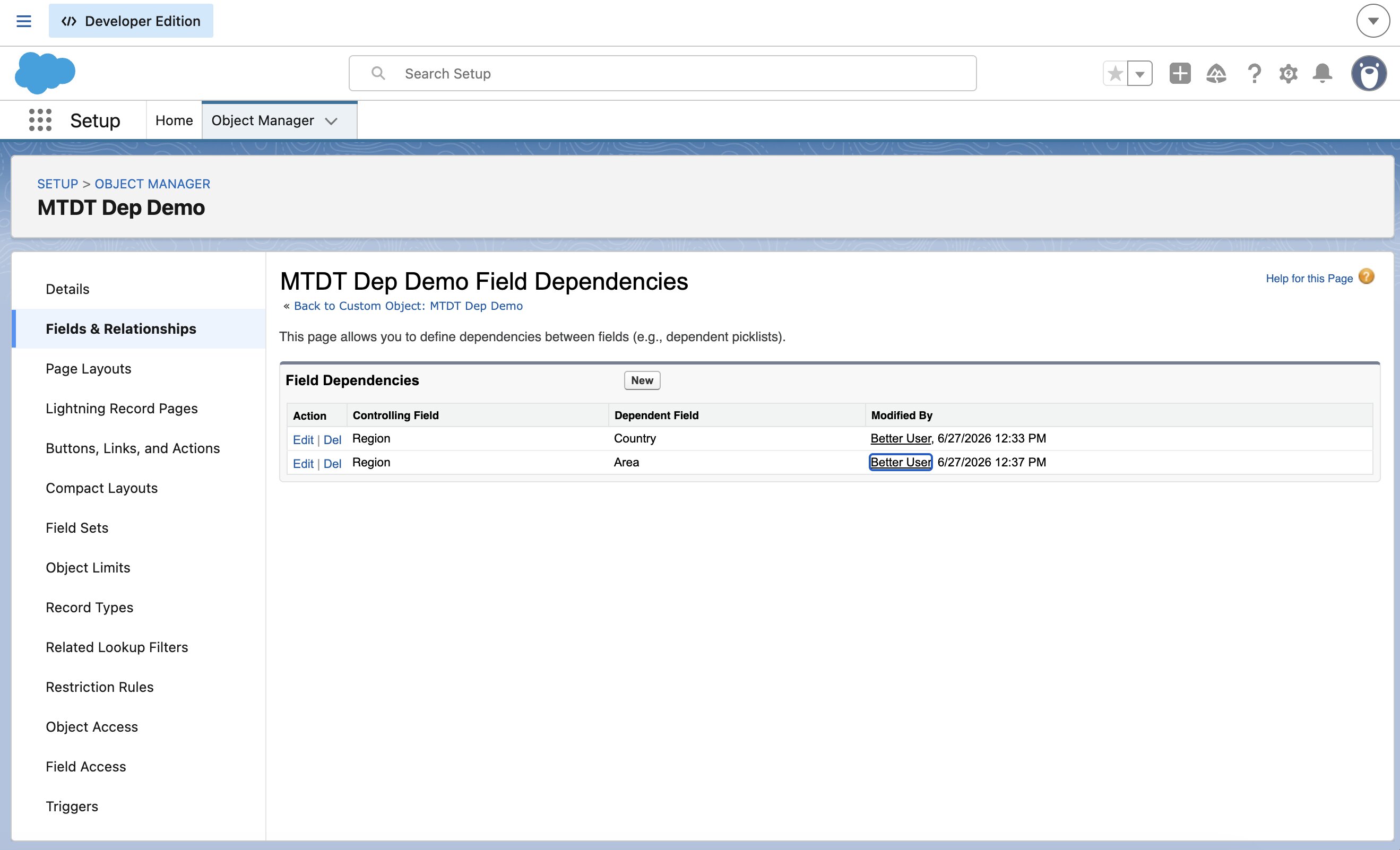Click the Action column header
Screen dimensions: 1400x850
pyautogui.click(x=309, y=416)
